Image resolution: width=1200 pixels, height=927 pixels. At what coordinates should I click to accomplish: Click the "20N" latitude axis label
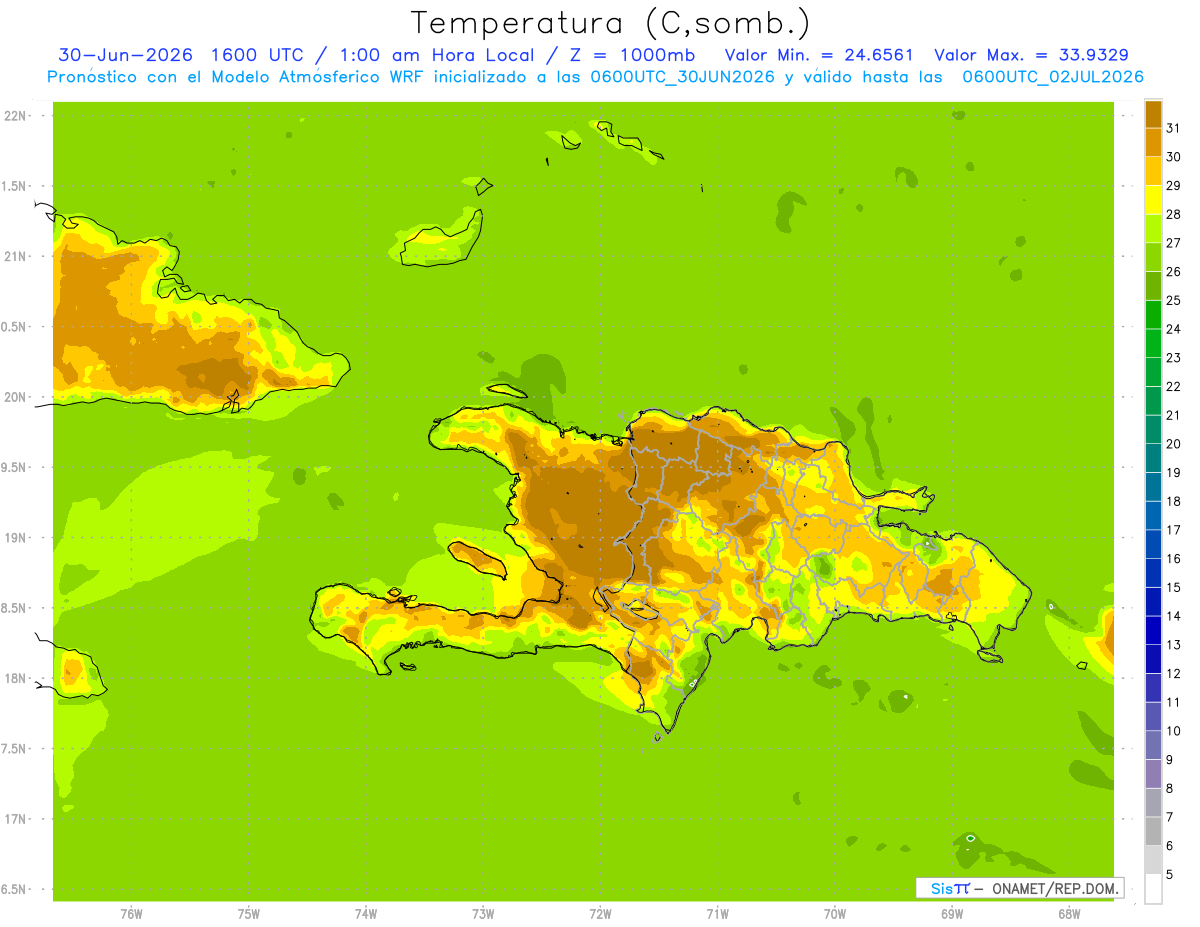15,397
